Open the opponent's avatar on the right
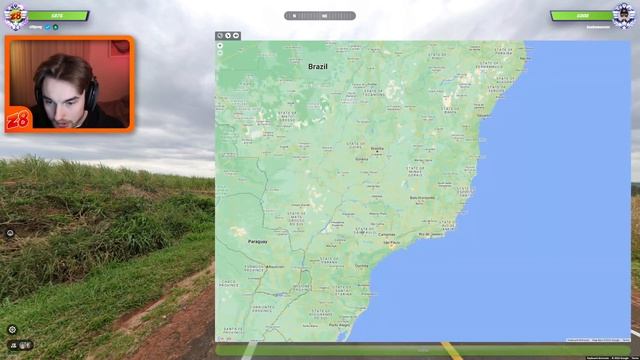 click(x=624, y=16)
